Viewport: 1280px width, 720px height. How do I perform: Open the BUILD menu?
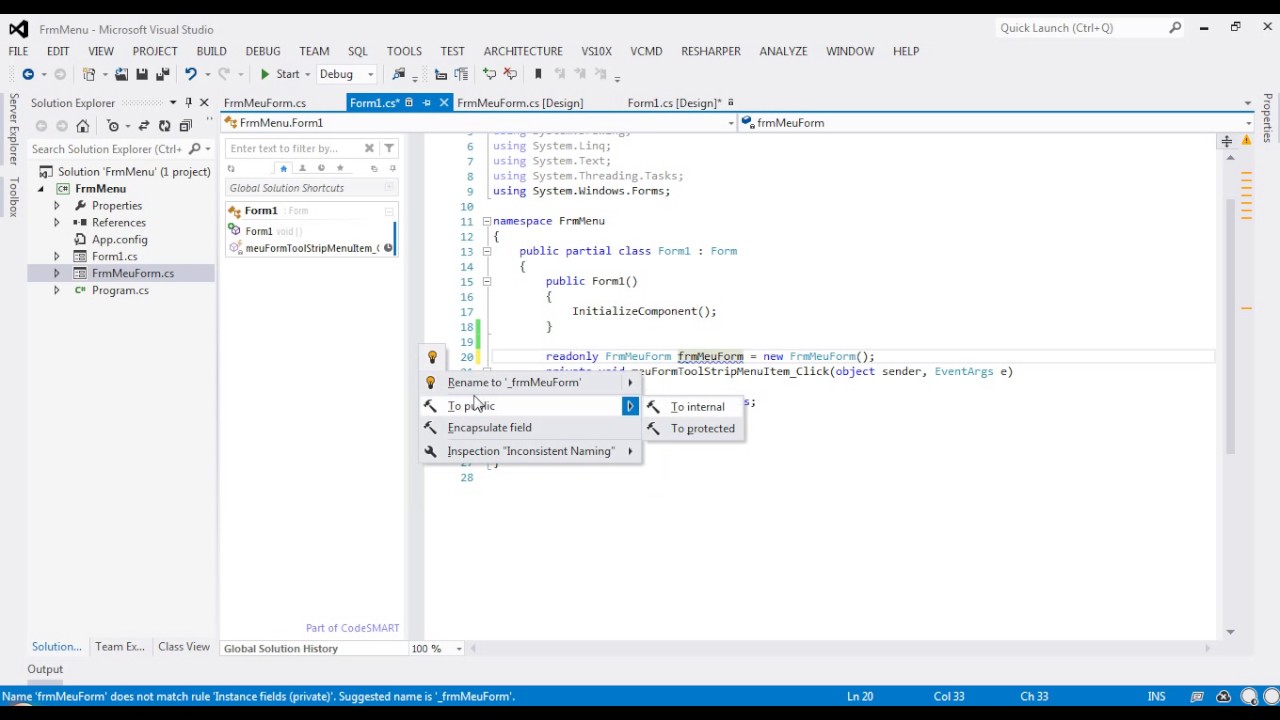211,51
